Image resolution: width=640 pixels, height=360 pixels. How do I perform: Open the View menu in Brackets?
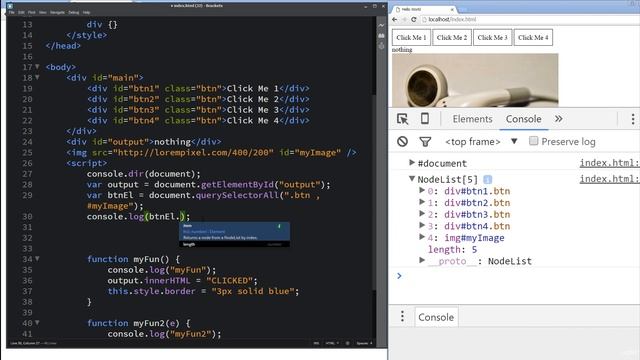coord(42,13)
